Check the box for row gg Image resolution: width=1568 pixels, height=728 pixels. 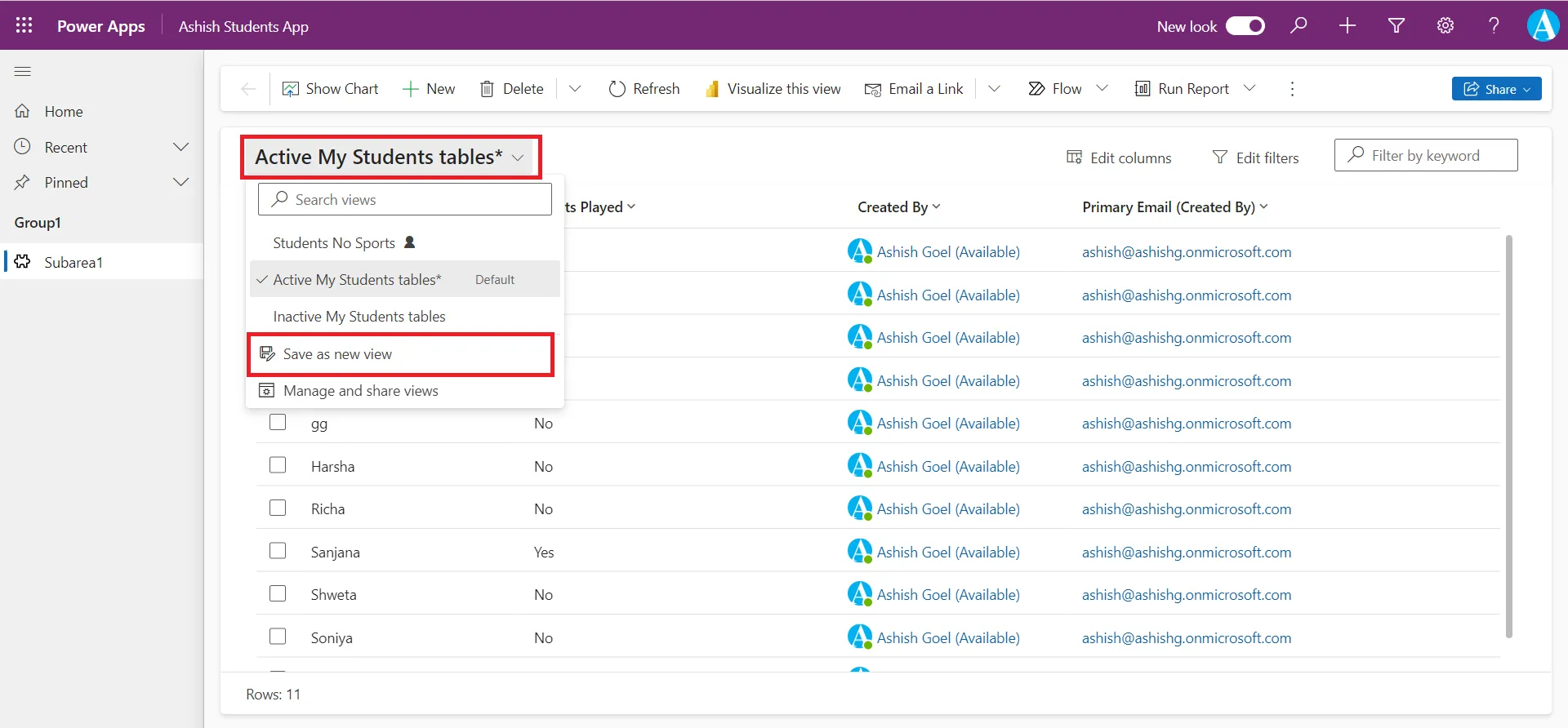pos(278,422)
